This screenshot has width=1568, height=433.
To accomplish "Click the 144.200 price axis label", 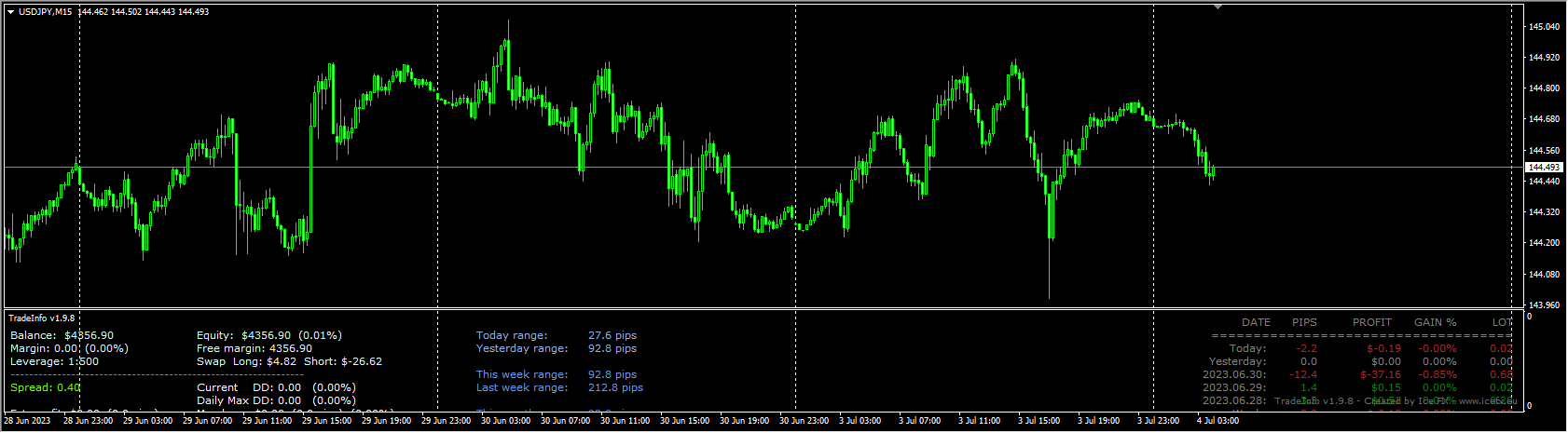I will pos(1545,243).
